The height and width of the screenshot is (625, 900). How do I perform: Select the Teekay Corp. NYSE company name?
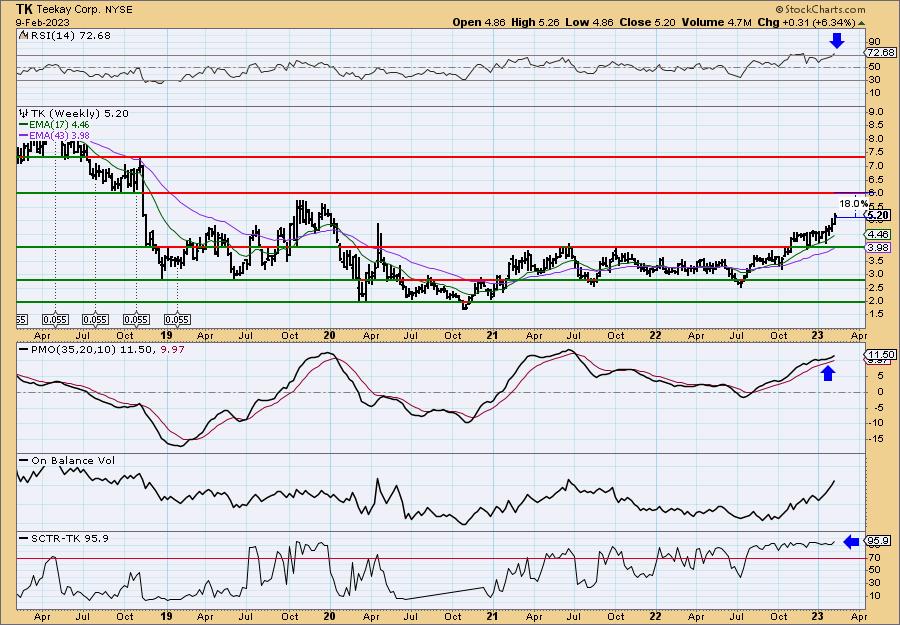coord(84,10)
